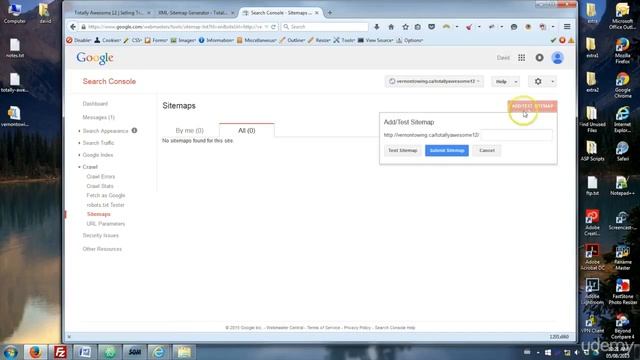The image size is (640, 360).
Task: Expand the settings gear dropdown arrow
Action: (x=552, y=82)
